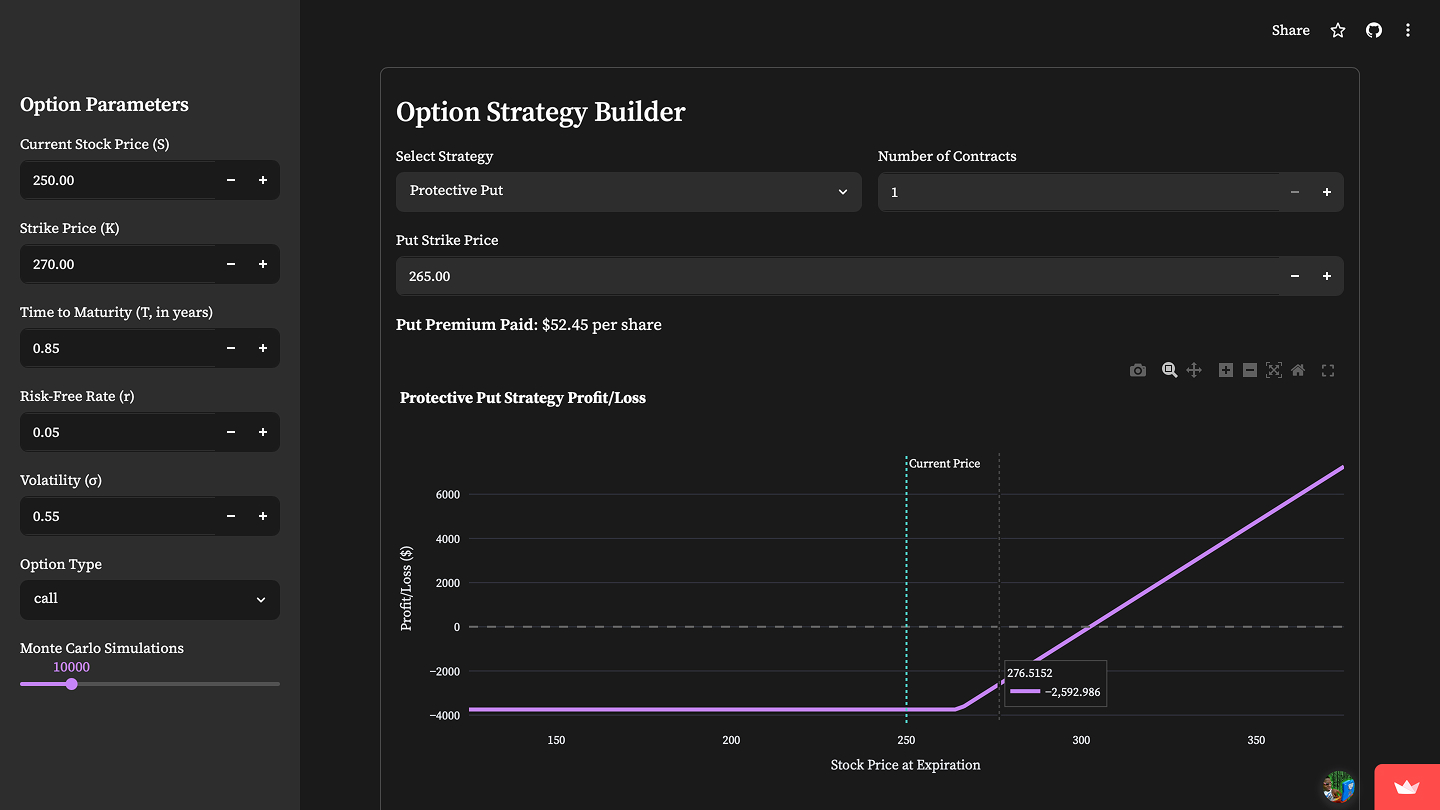
Task: Reset plot axes with home icon
Action: coord(1298,370)
